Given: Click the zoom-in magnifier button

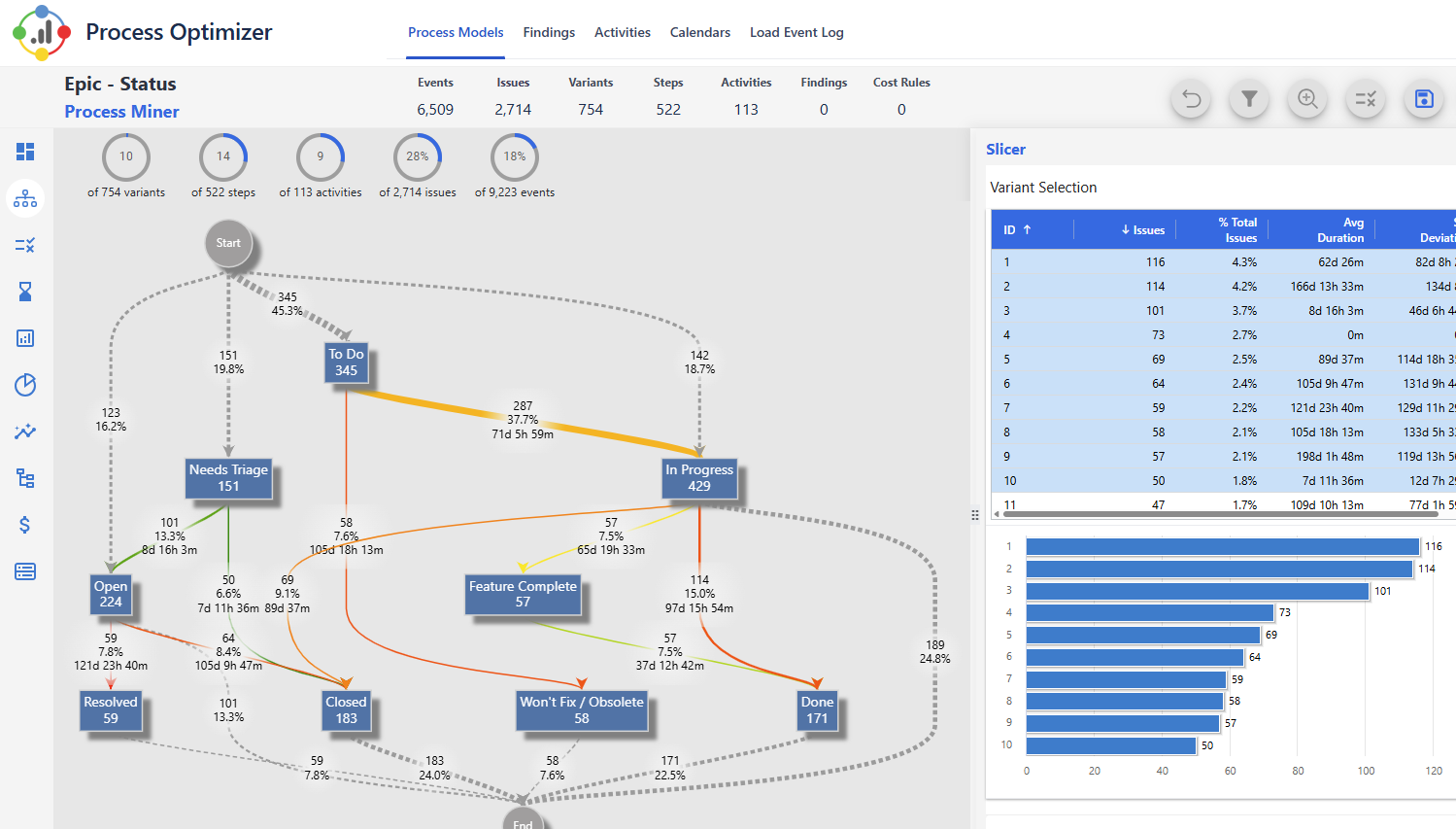Looking at the screenshot, I should [x=1307, y=99].
